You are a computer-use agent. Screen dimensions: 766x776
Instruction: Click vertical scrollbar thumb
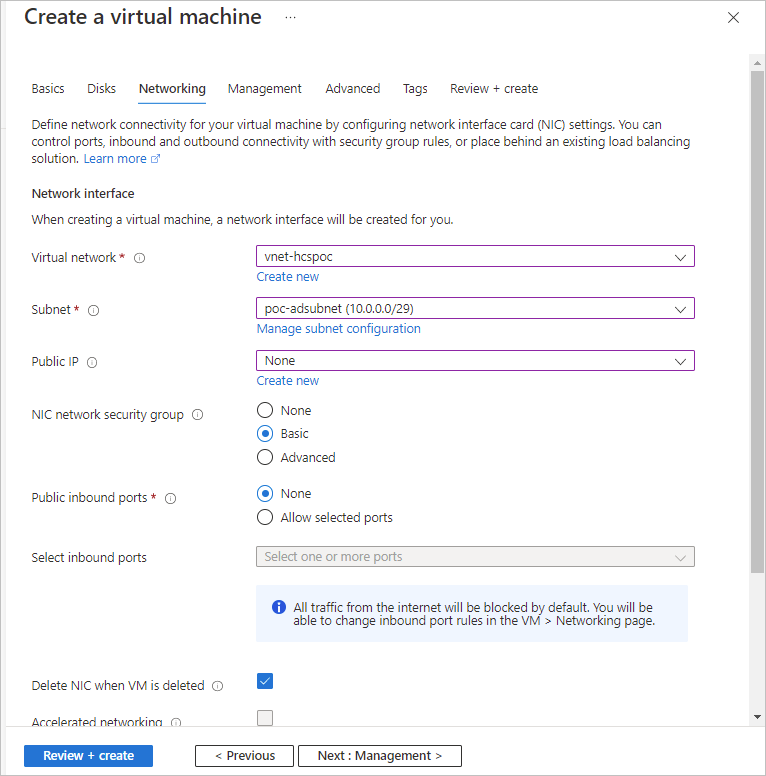coord(757,322)
